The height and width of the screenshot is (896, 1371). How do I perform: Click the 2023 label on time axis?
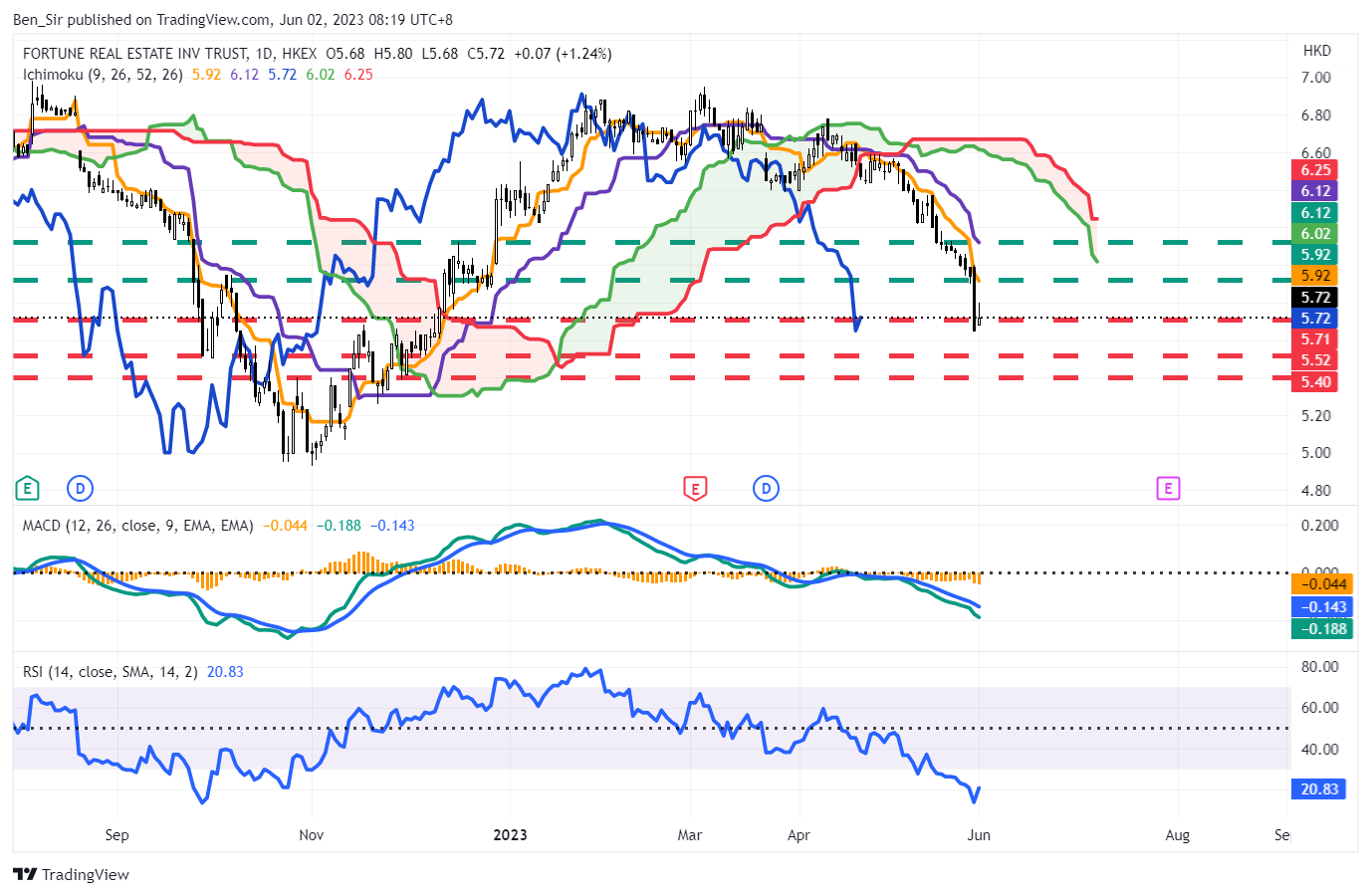510,835
